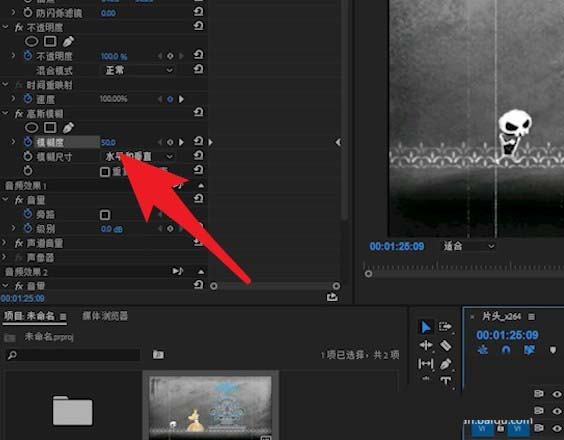
Task: Toggle linked selection in timeline
Action: [x=529, y=350]
